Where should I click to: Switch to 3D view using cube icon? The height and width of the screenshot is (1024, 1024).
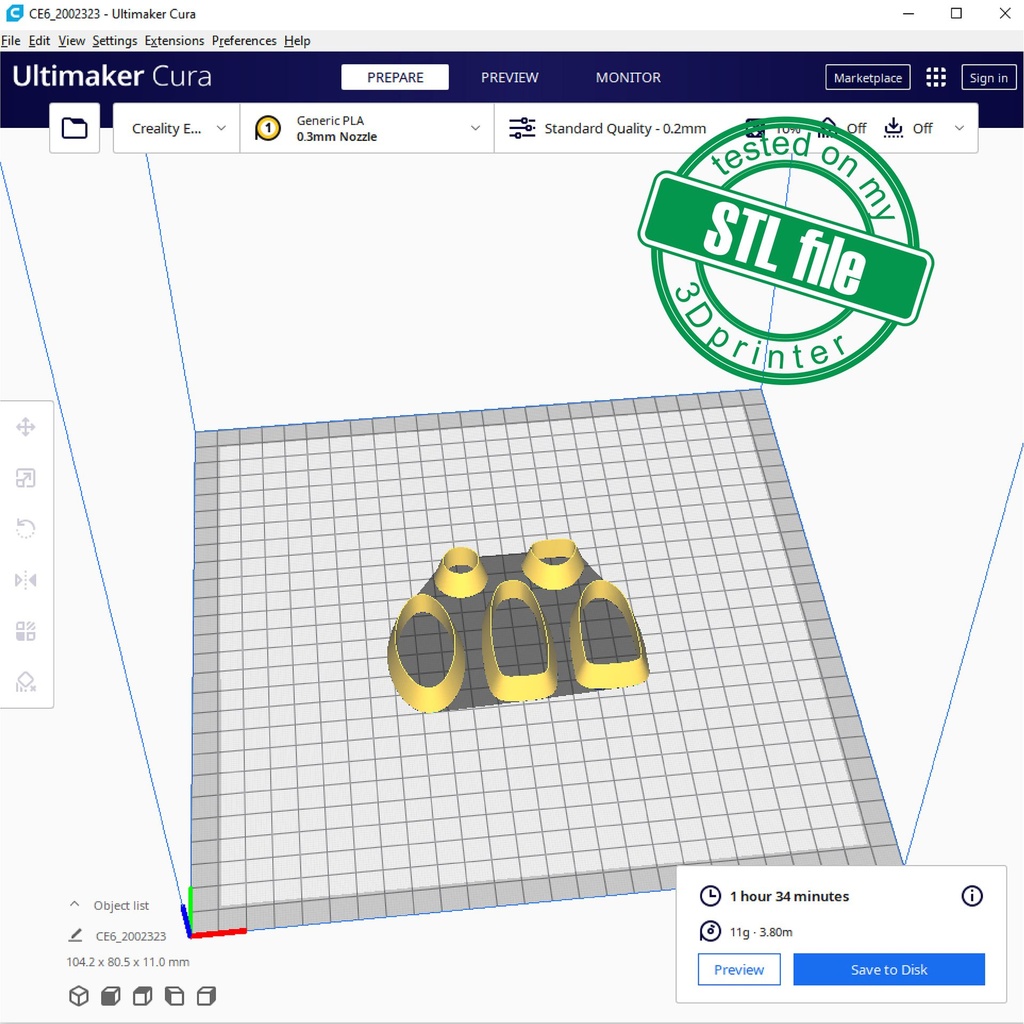click(78, 996)
